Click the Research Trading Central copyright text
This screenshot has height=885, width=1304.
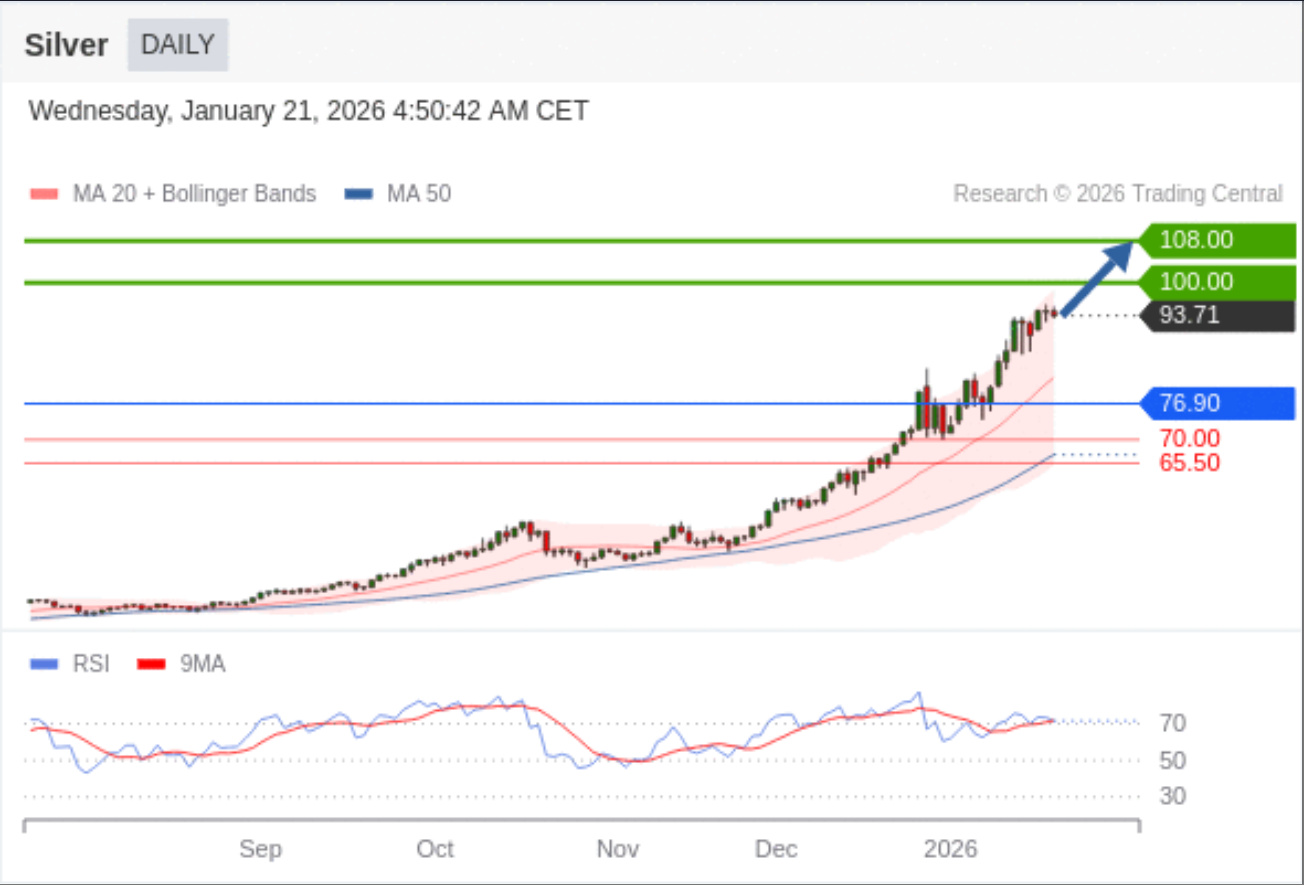1117,194
